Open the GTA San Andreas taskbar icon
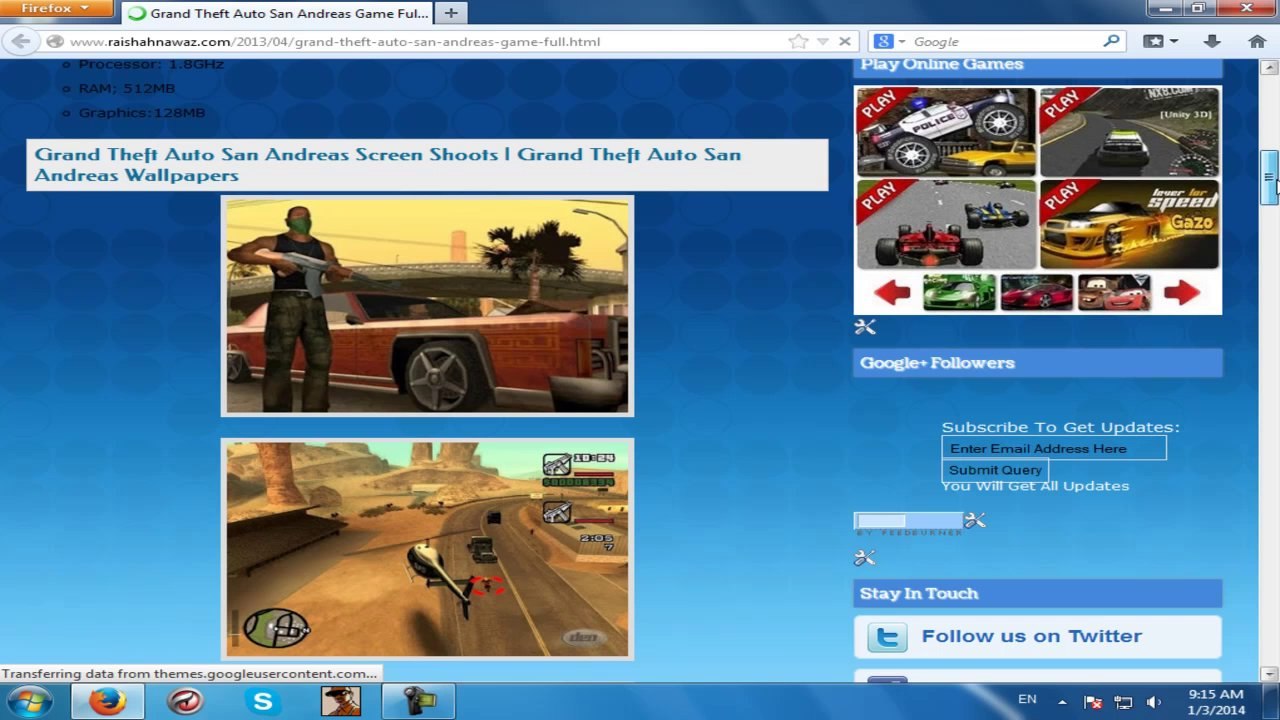This screenshot has width=1280, height=720. [x=340, y=701]
